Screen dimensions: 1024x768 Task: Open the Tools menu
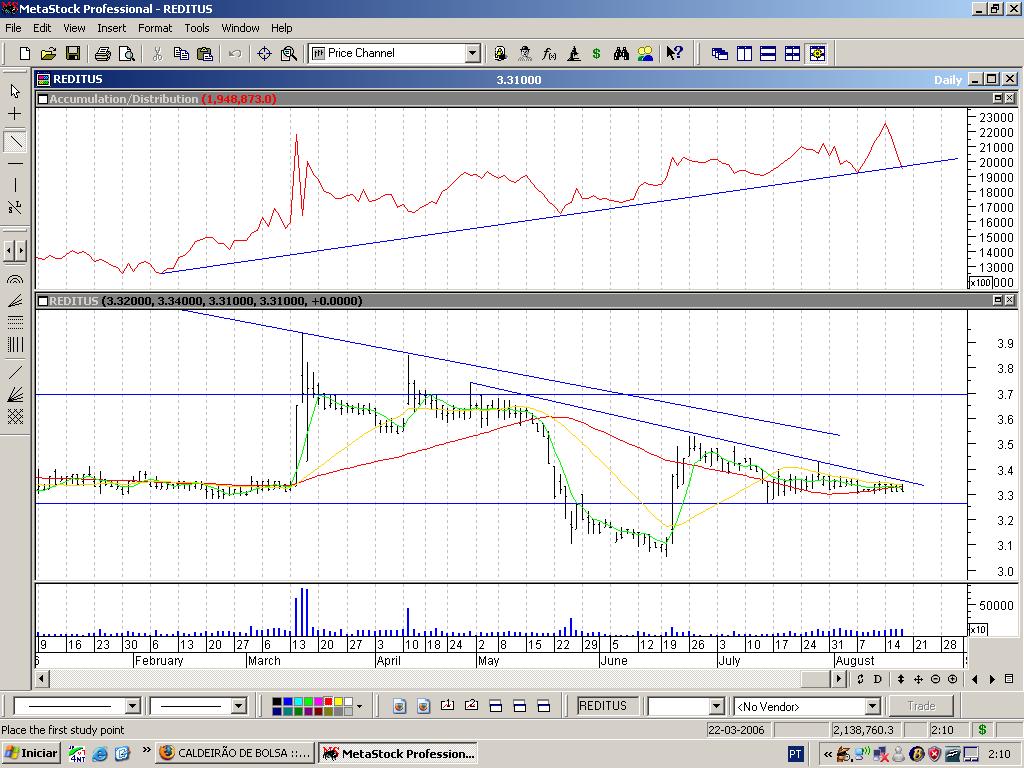pos(197,28)
